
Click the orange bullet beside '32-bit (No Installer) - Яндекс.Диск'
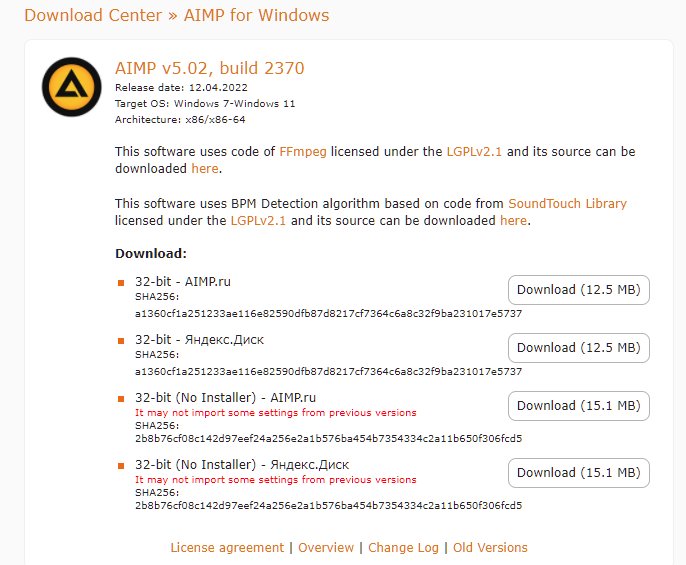coord(121,466)
